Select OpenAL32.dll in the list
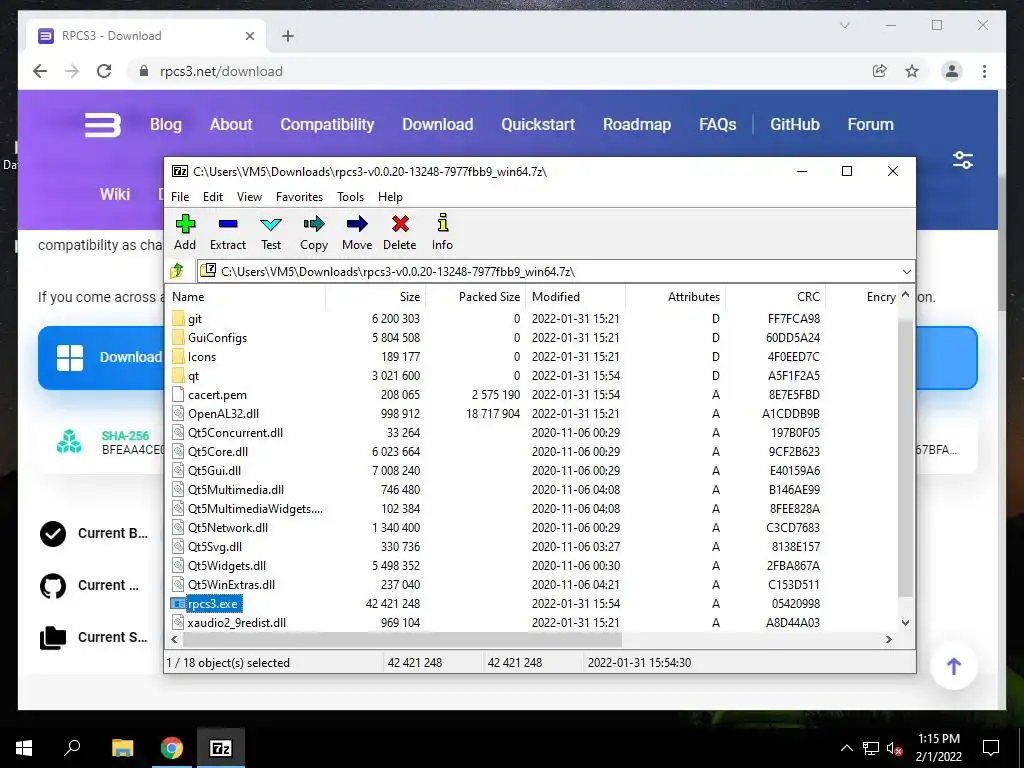 click(216, 413)
